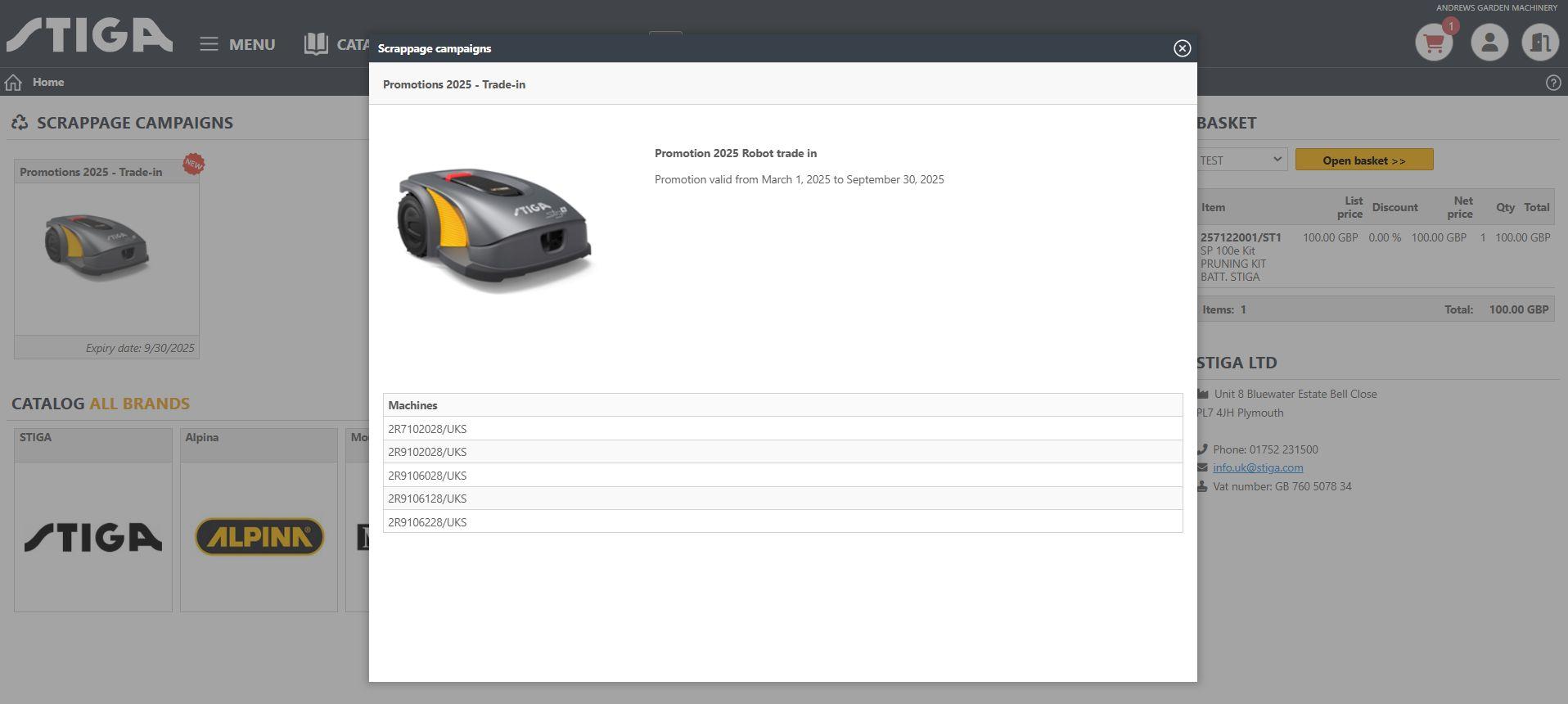Screen dimensions: 1568x704
Task: Select machine 2R9102028/UKS row
Action: 782,452
